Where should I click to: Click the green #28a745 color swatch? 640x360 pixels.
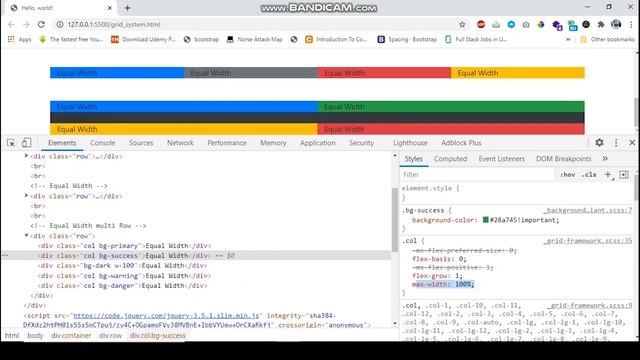(x=485, y=220)
